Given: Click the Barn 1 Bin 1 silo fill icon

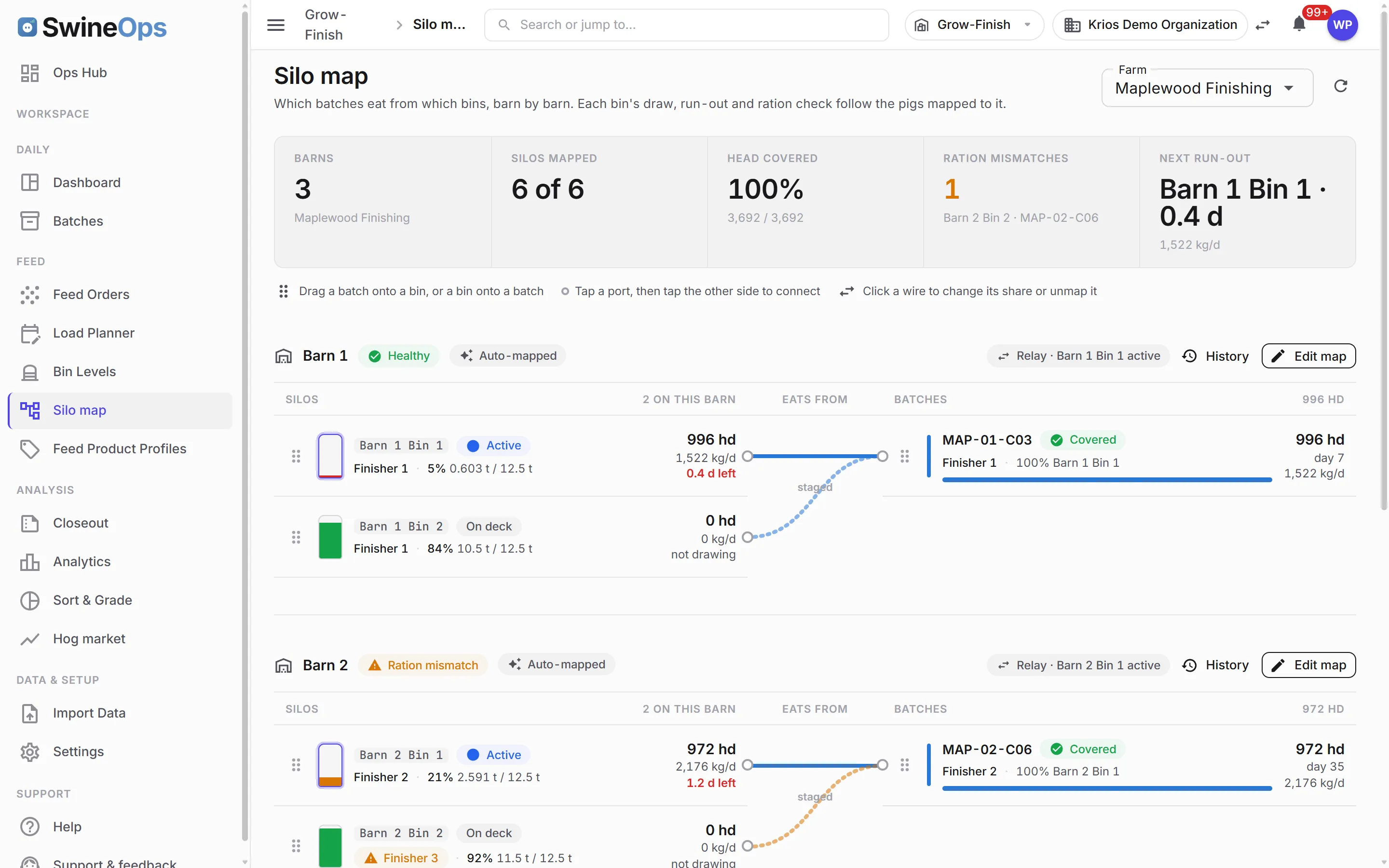Looking at the screenshot, I should coord(330,456).
